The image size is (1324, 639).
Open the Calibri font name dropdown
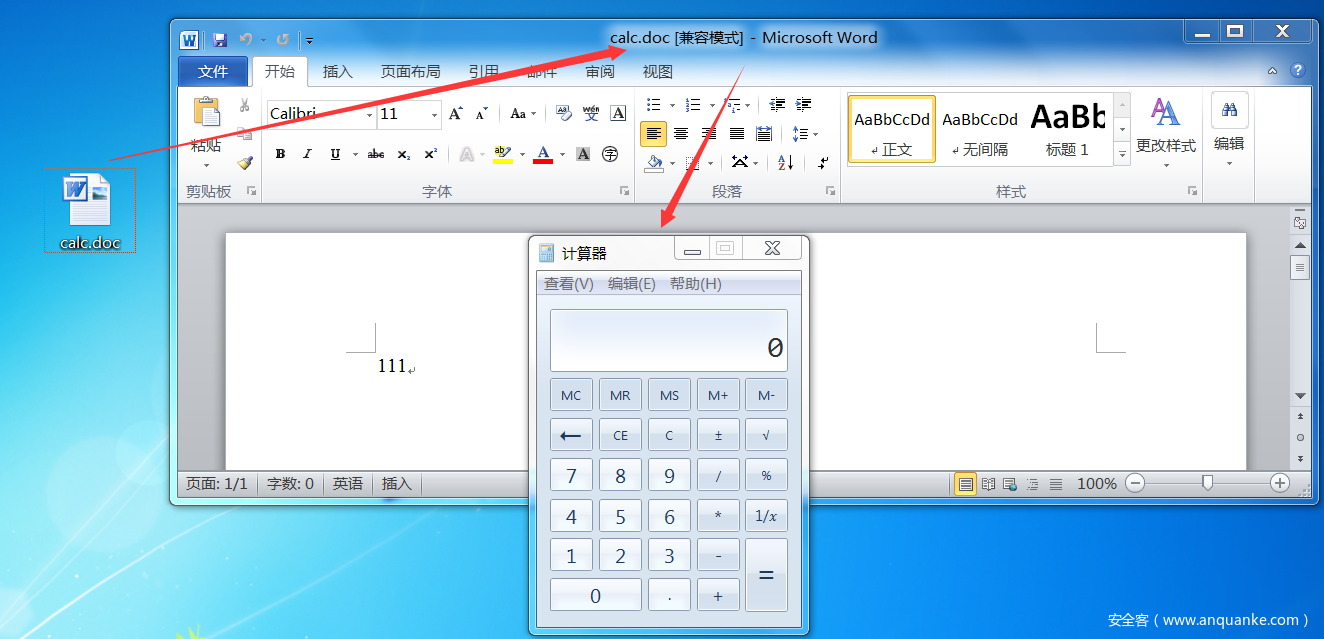[369, 115]
